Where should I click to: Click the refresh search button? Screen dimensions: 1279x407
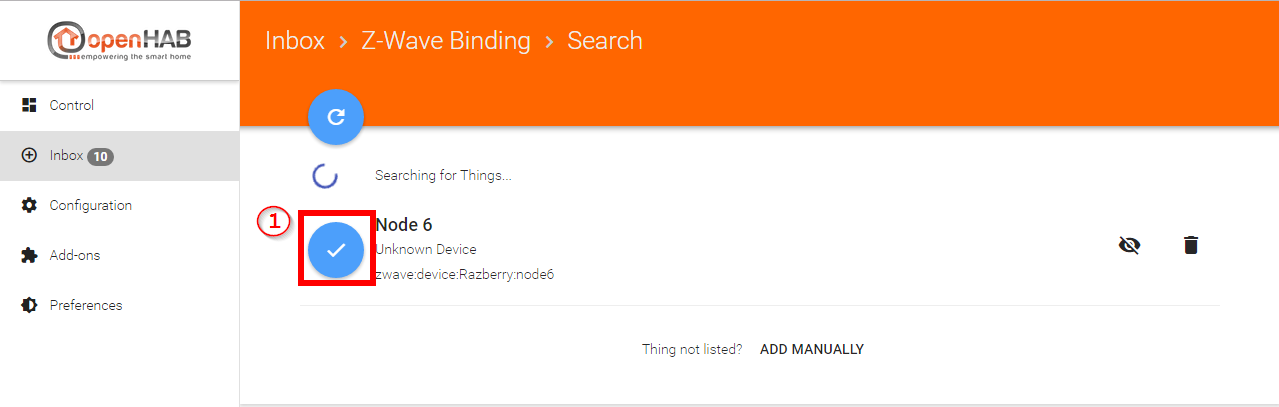click(x=336, y=117)
